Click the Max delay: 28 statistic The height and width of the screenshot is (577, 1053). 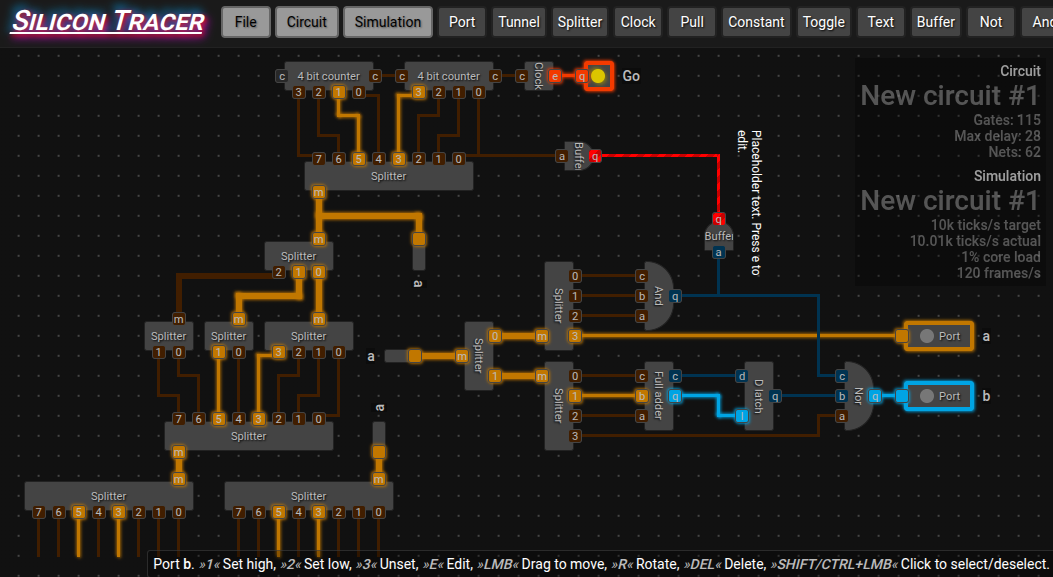[997, 136]
